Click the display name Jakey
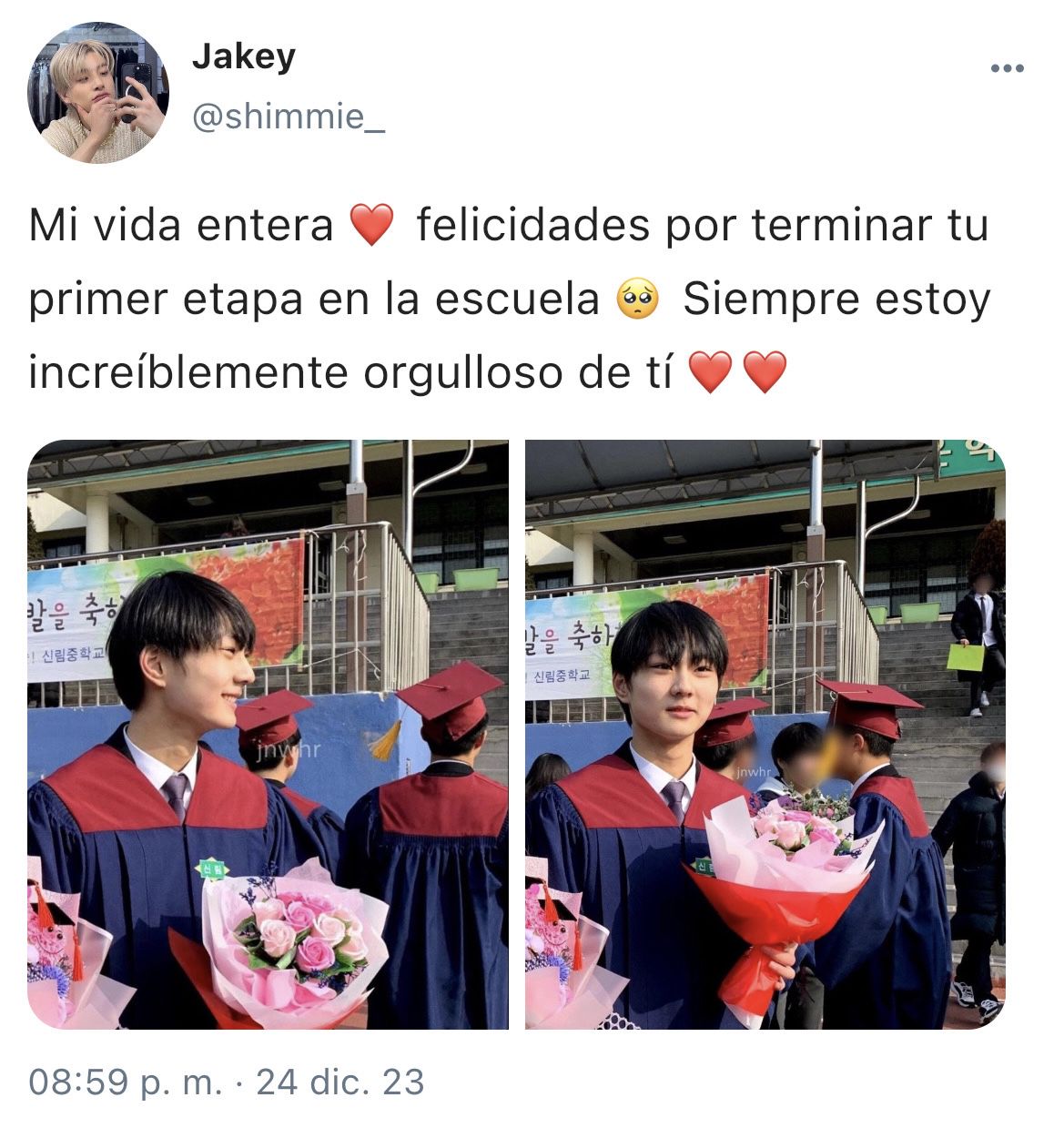 click(243, 57)
